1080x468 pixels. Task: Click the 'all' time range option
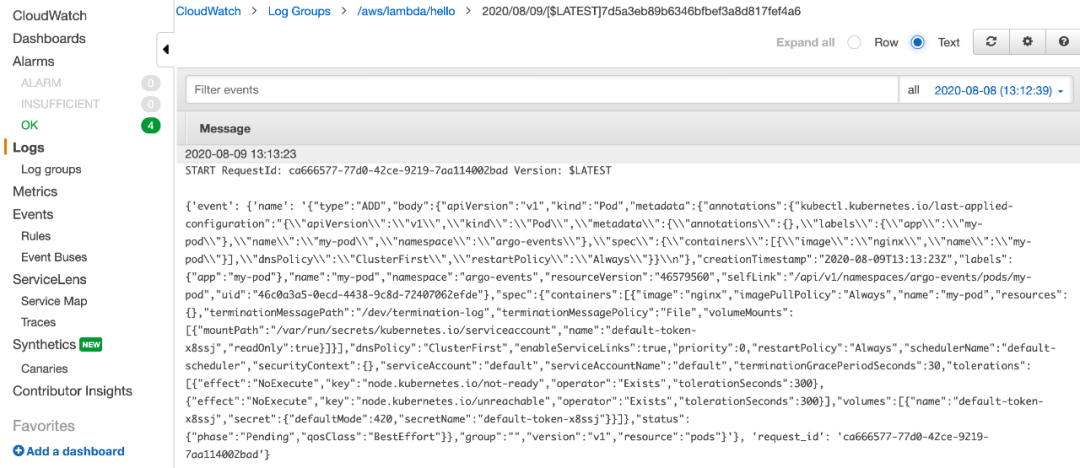(913, 90)
